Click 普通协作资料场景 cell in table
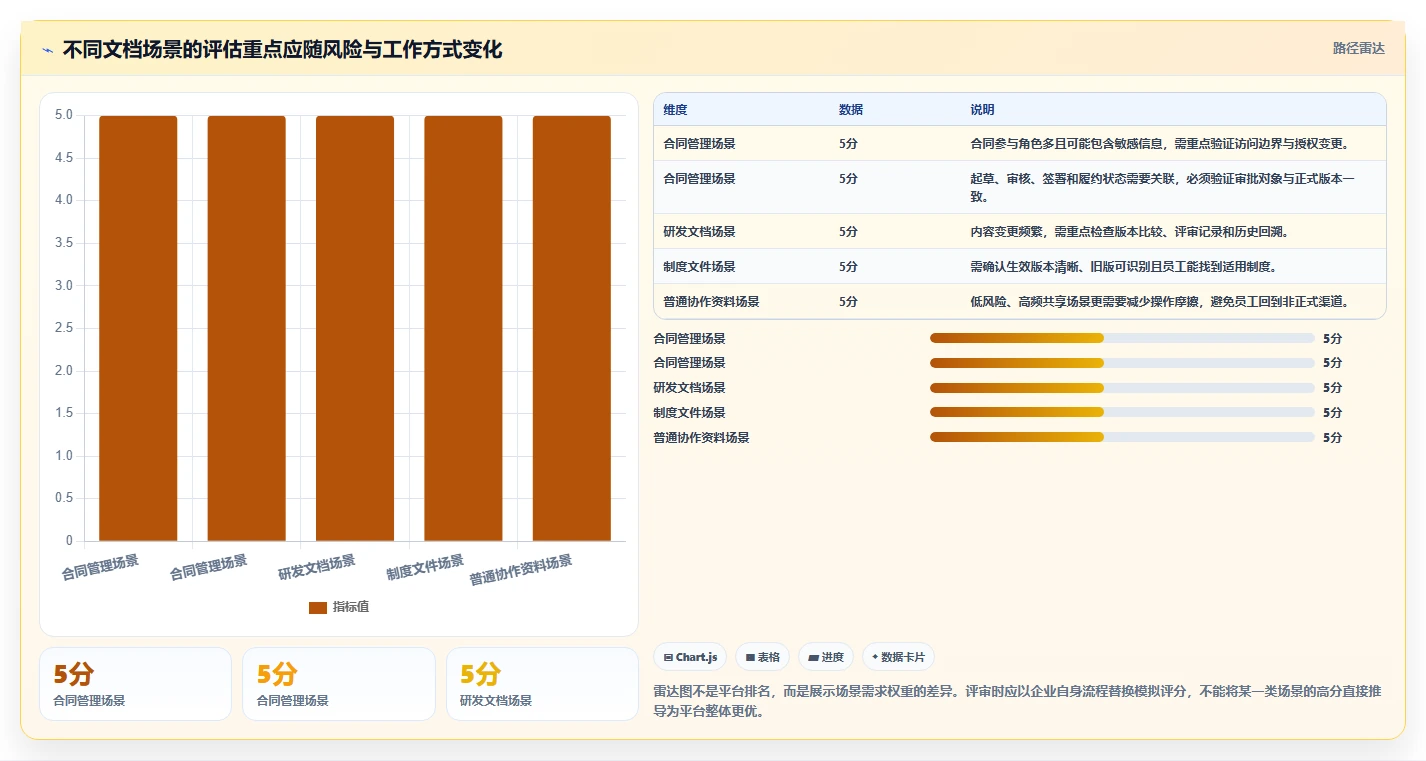Viewport: 1426px width, 761px height. (711, 302)
